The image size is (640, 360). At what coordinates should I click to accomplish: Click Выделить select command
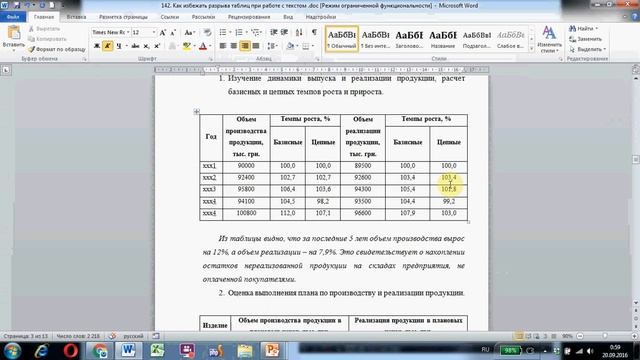(x=588, y=49)
